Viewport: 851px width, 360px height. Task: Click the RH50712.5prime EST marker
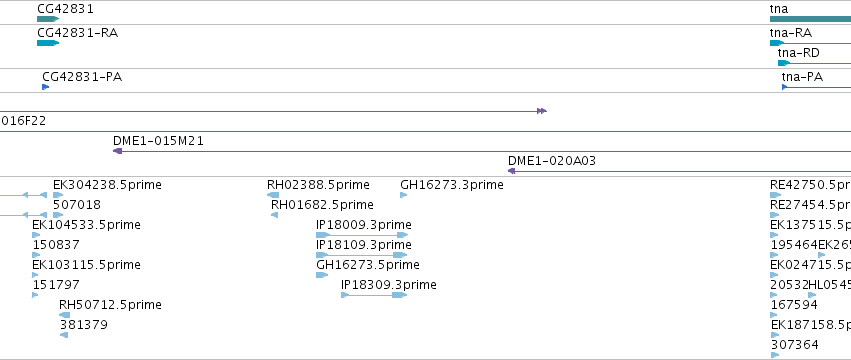pos(65,315)
